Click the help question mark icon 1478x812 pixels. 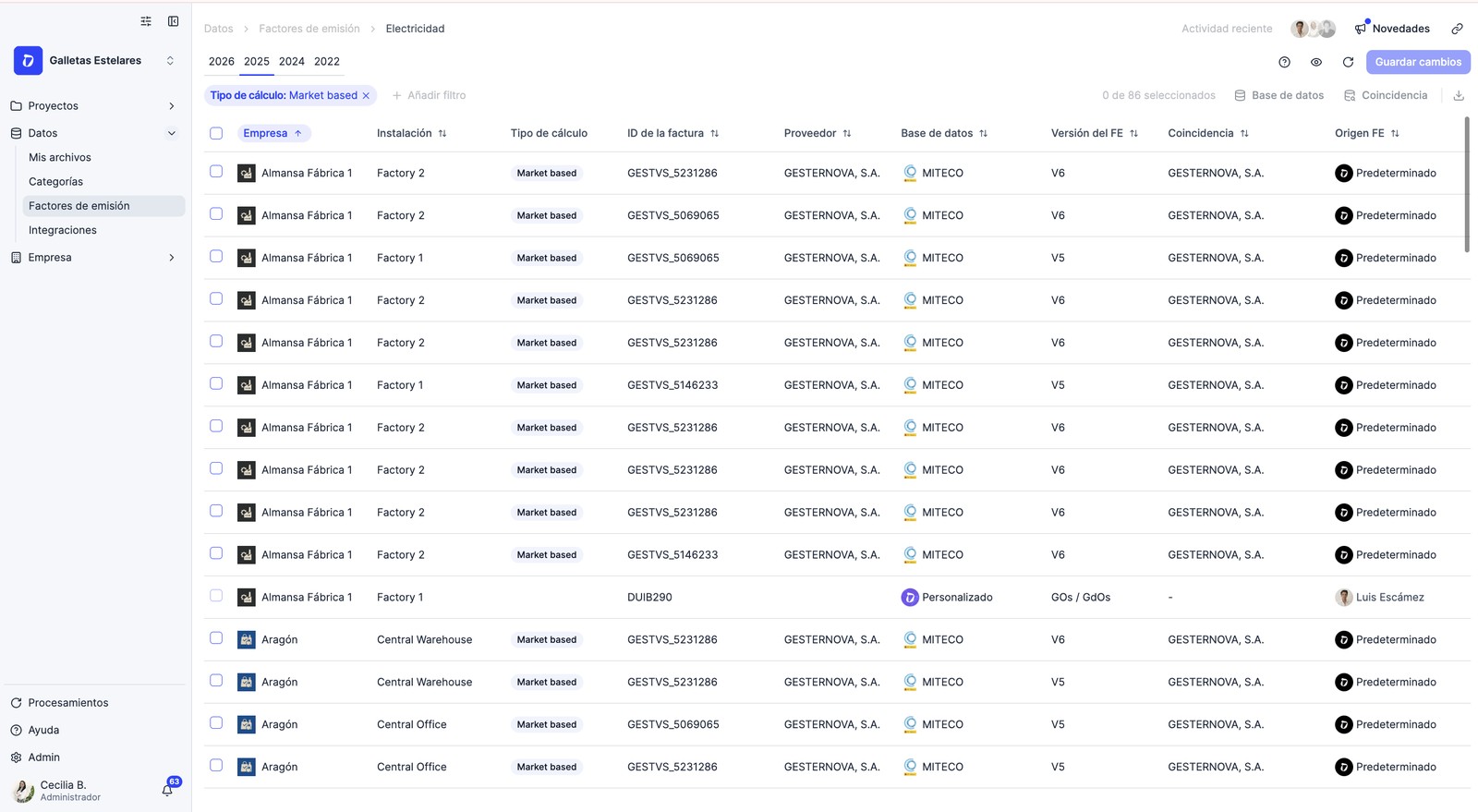point(1284,62)
